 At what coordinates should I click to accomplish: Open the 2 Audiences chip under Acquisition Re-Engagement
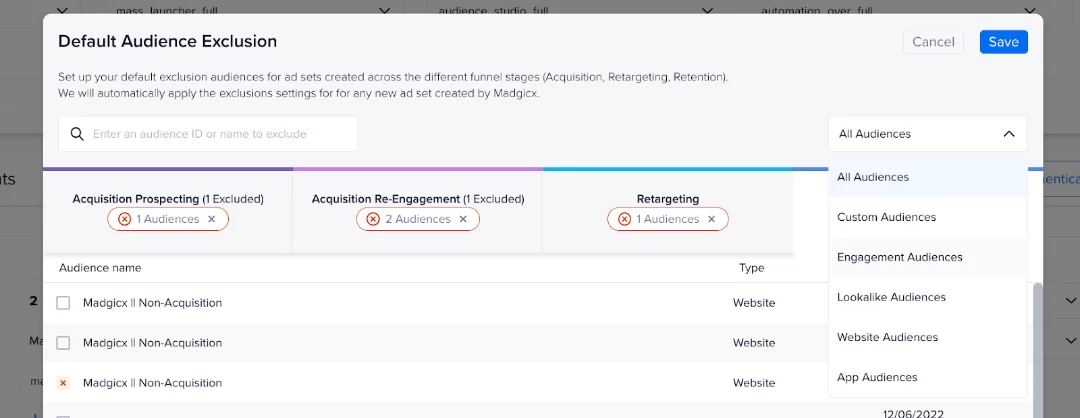(417, 219)
